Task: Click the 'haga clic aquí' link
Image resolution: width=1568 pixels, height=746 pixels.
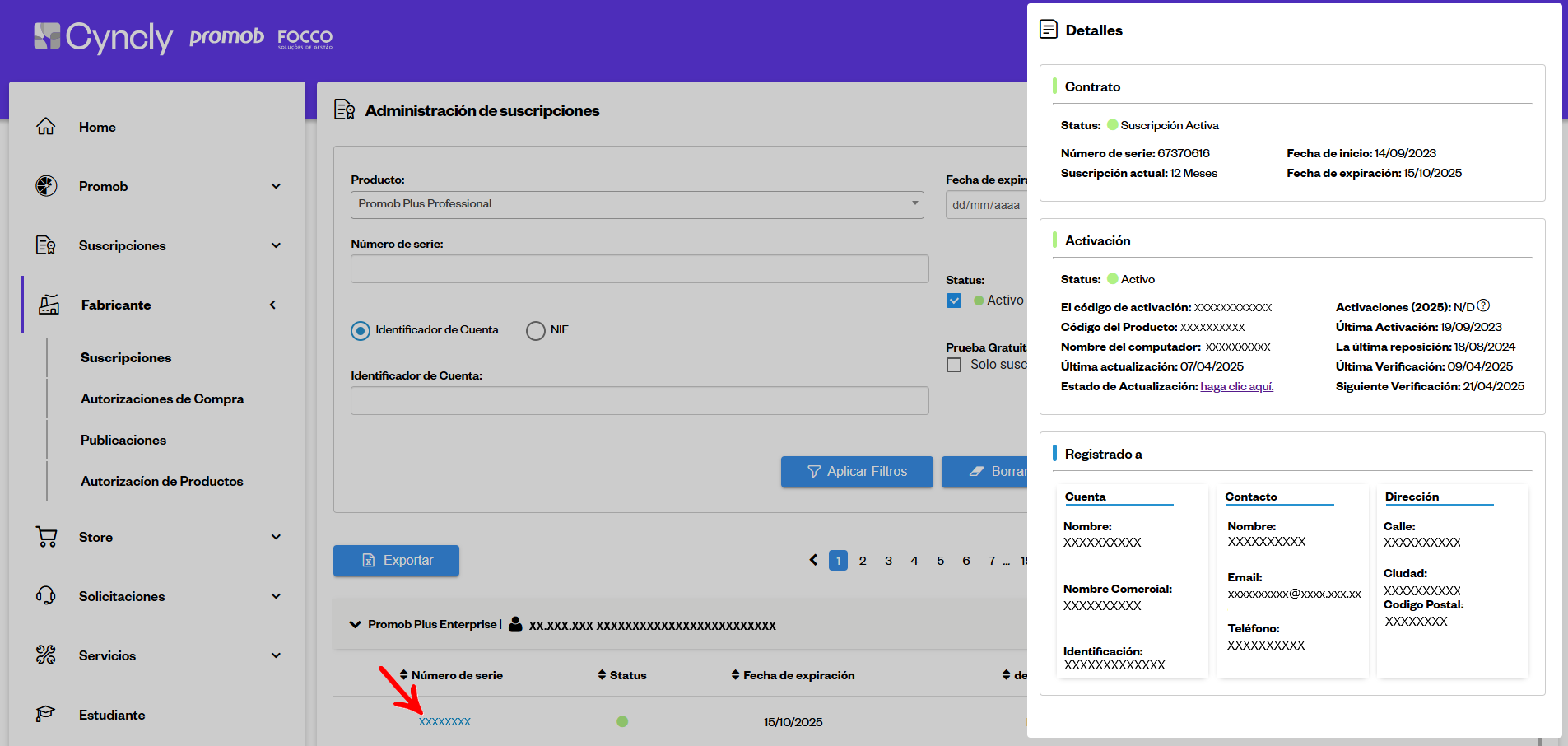Action: click(x=1236, y=386)
